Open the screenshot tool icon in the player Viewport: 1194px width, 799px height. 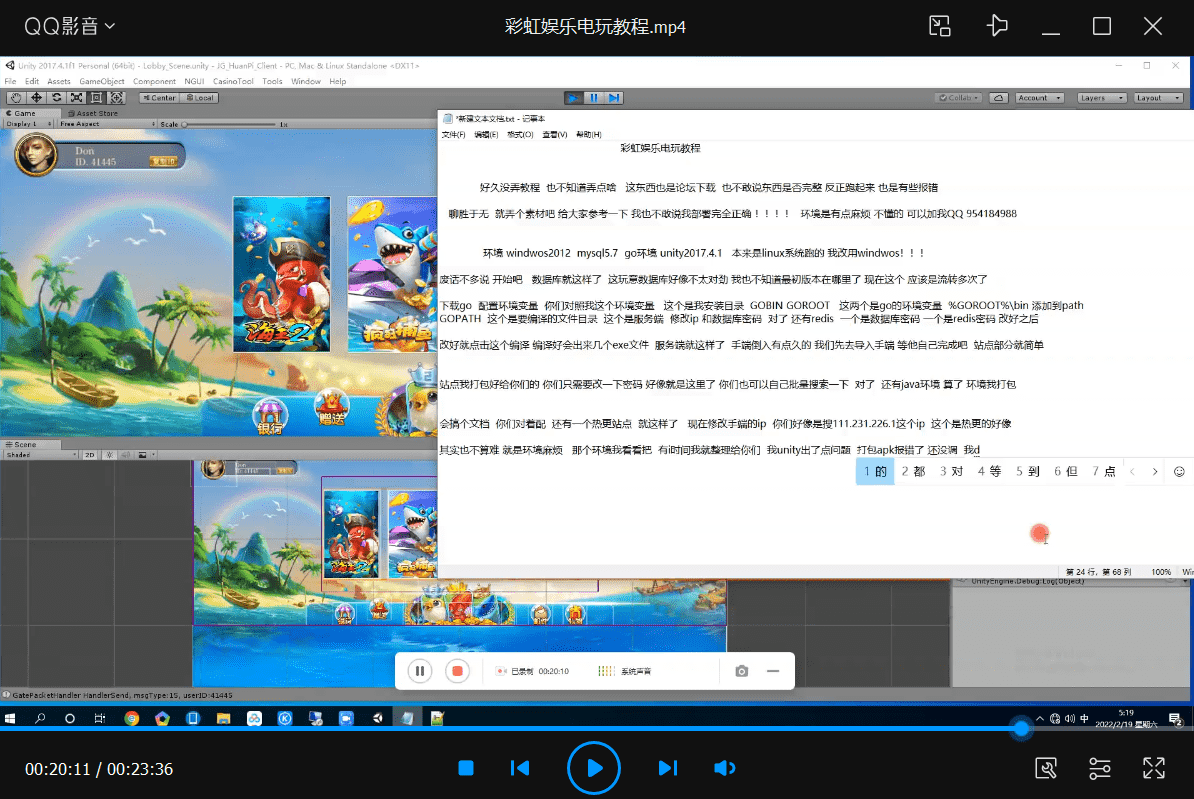1046,768
